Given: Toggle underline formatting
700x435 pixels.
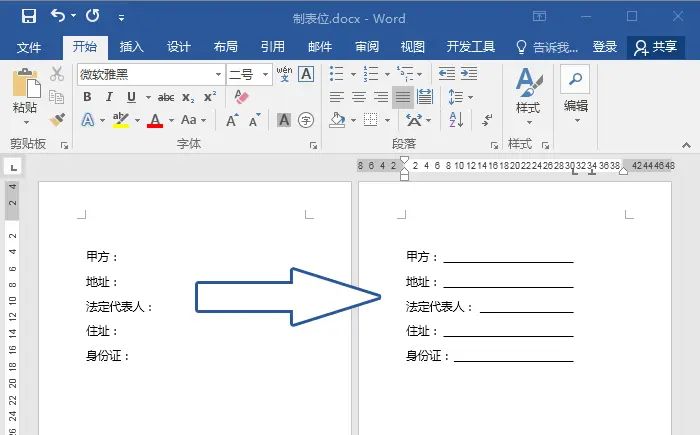Looking at the screenshot, I should coord(131,97).
